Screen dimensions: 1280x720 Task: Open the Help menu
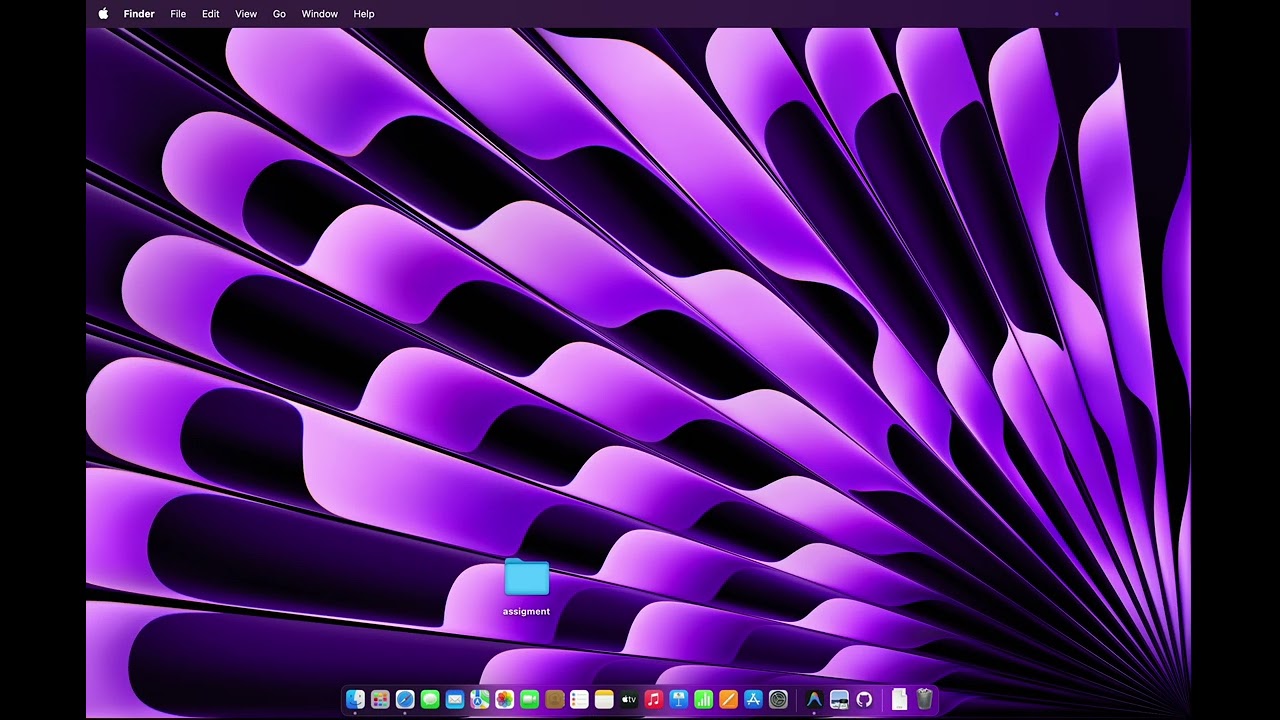(364, 14)
